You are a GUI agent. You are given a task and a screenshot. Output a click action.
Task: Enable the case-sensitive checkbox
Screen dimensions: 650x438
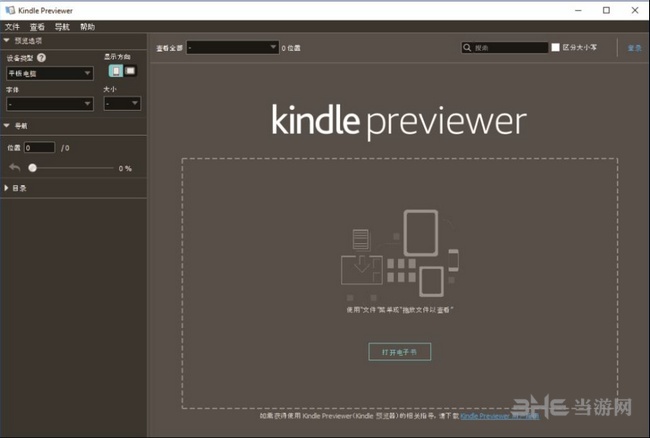[x=555, y=47]
